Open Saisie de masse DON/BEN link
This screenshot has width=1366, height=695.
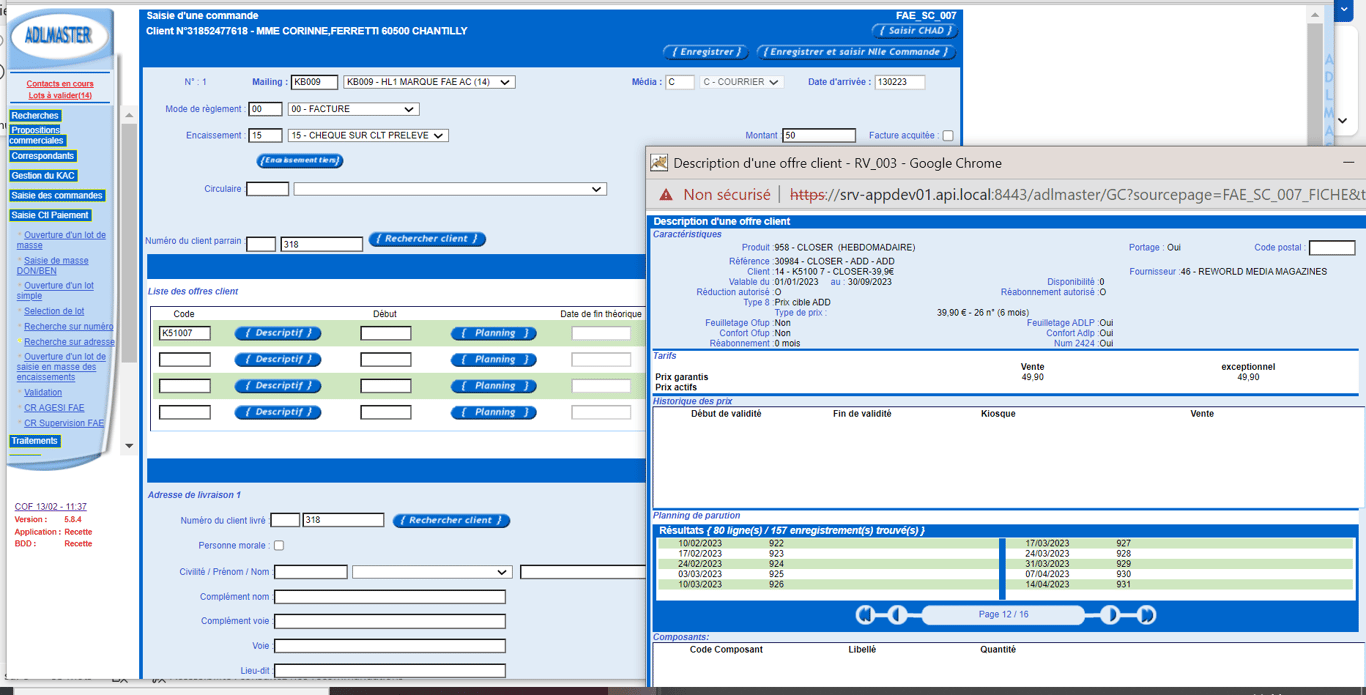coord(52,266)
